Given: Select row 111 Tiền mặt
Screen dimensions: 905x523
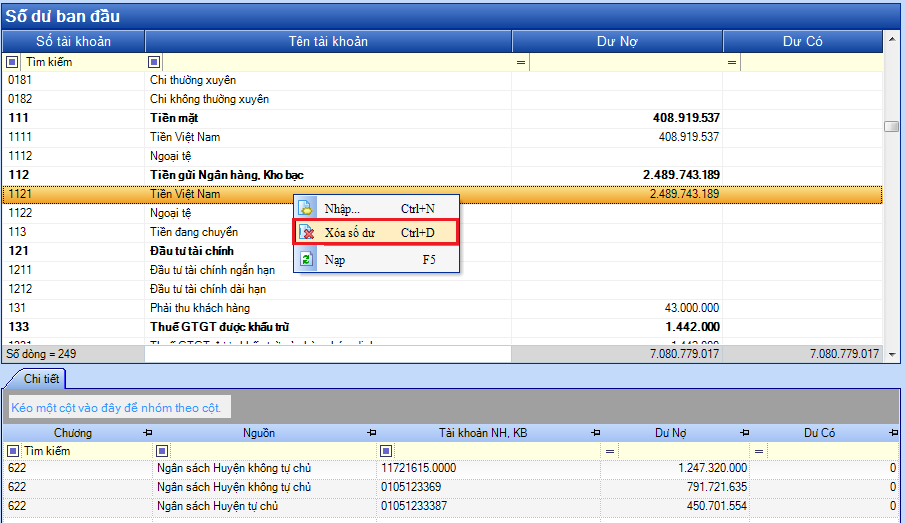Looking at the screenshot, I should [442, 118].
